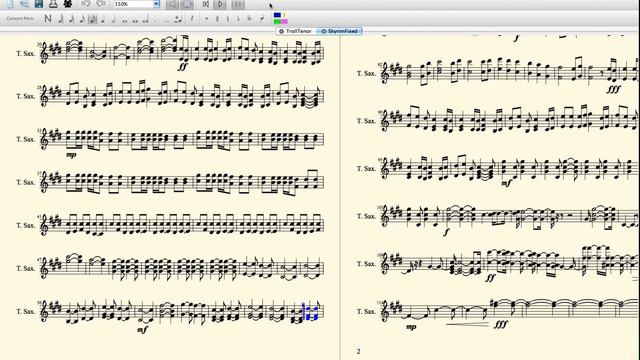Undo the last edit
Screen dimensions: 640x360
click(86, 4)
